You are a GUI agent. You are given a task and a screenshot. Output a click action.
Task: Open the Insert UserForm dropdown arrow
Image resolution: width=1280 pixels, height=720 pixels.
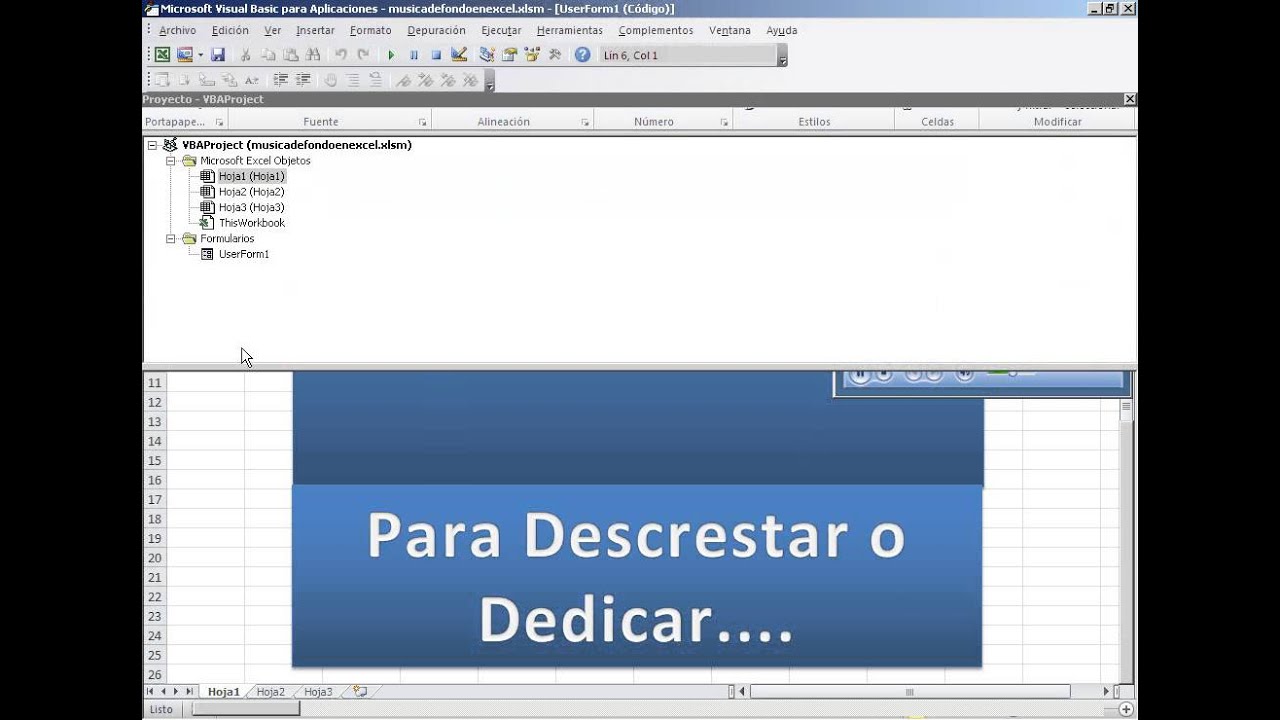tap(200, 55)
